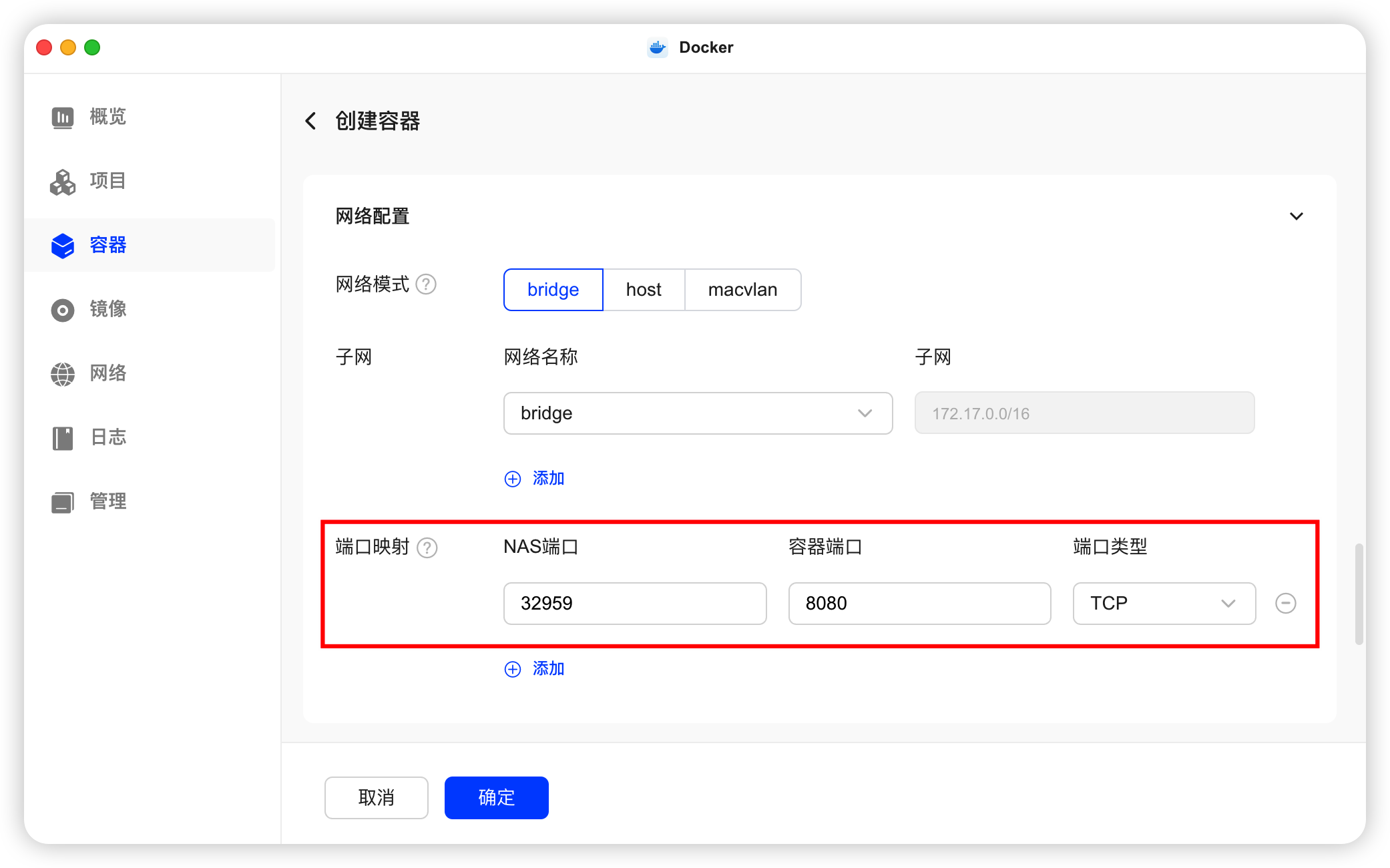Click the 概览 overview chart icon
The width and height of the screenshot is (1390, 868).
click(63, 118)
